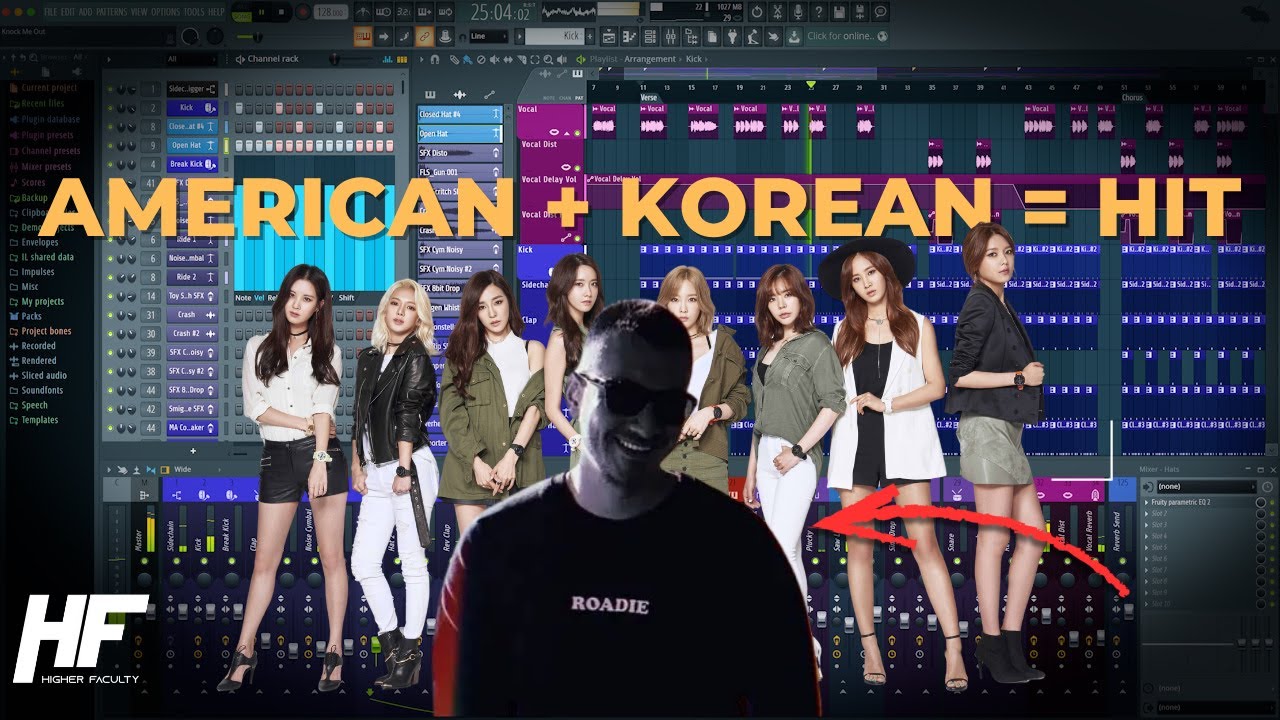
Task: Click the microphone recording icon
Action: [798, 12]
